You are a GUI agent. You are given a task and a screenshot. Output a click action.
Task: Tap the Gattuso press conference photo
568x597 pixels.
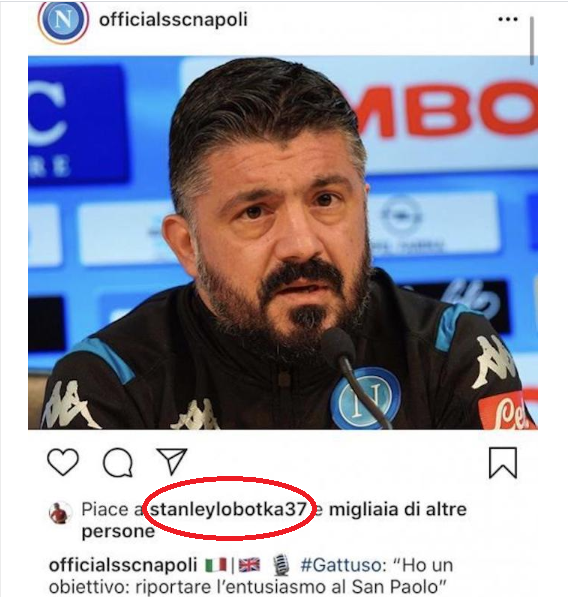click(283, 243)
